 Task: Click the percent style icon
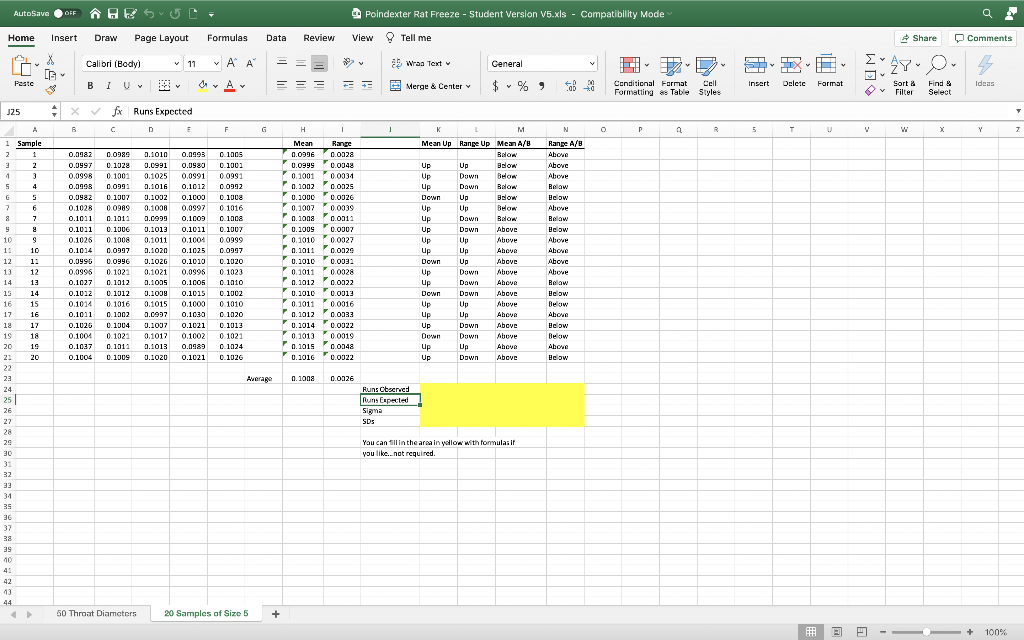523,86
